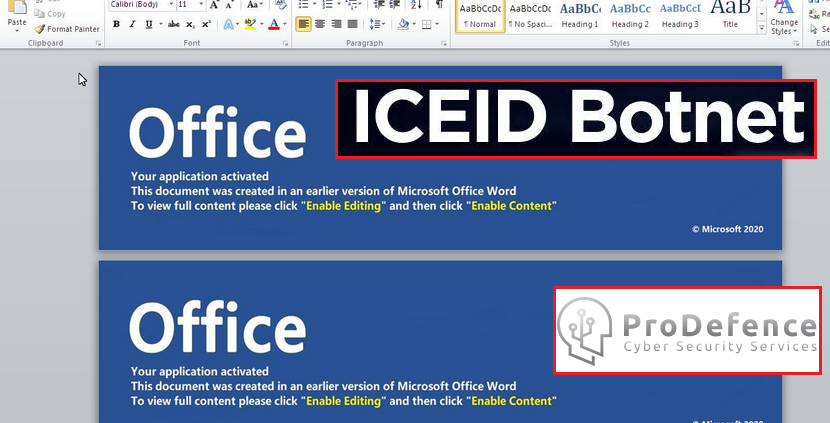Align text right

click(336, 24)
